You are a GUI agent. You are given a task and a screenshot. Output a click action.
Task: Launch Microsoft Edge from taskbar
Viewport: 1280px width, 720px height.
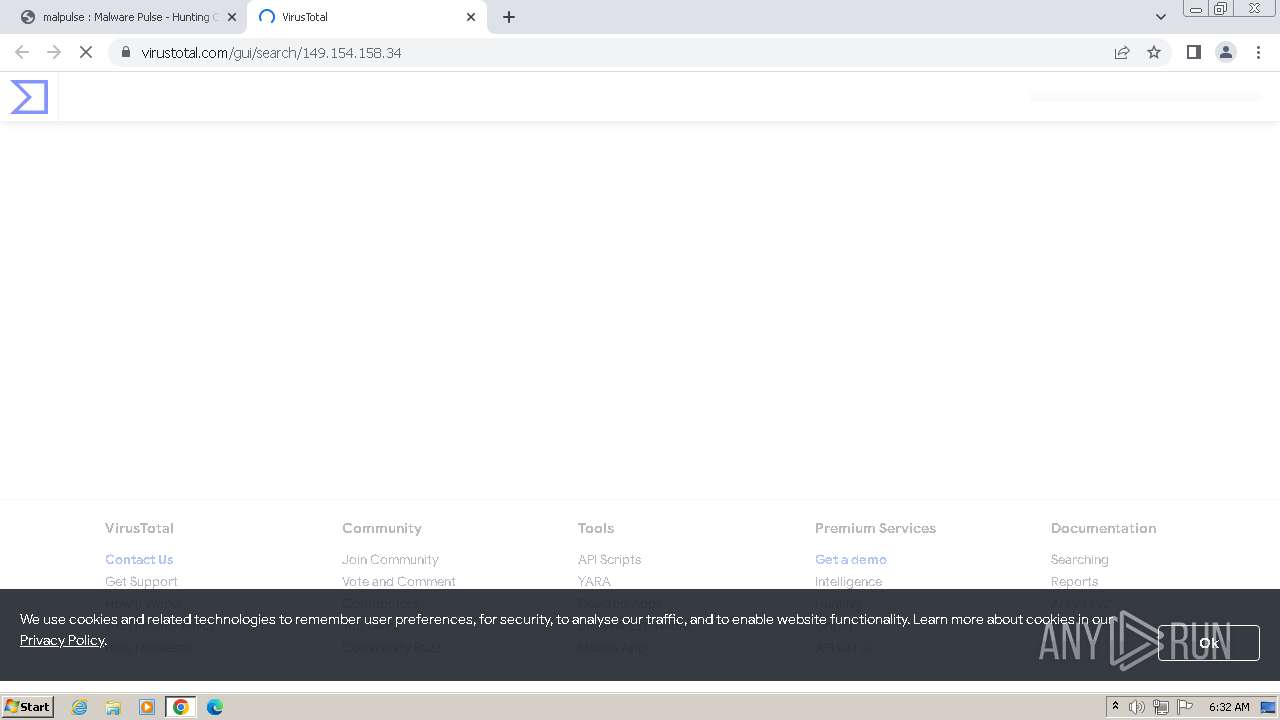point(215,707)
